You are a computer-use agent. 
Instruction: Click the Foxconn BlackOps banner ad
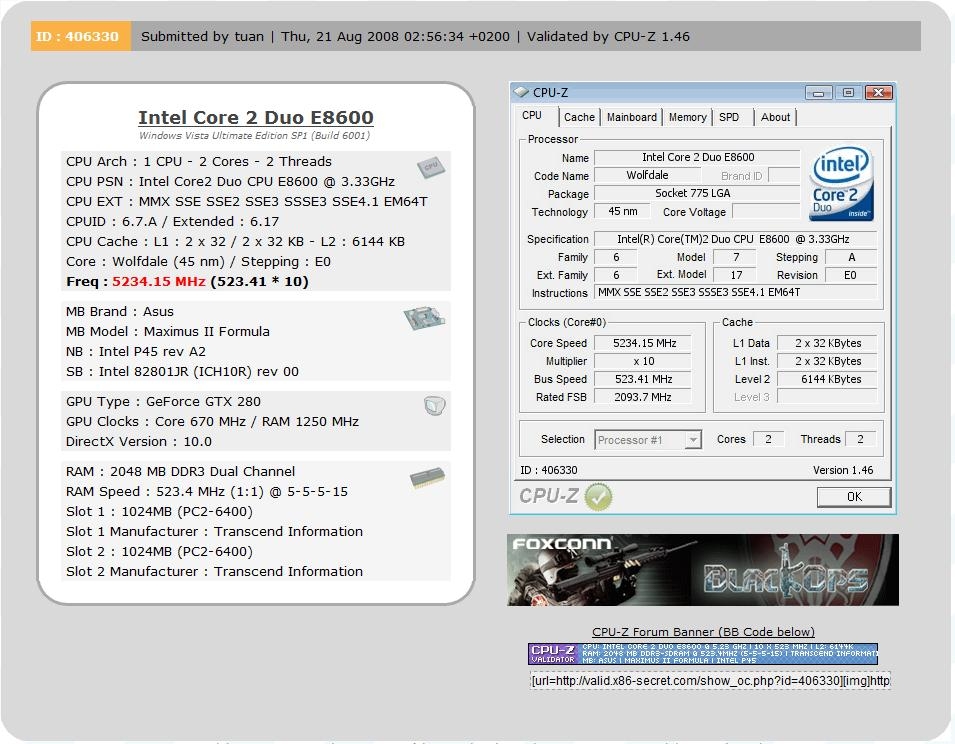tap(702, 570)
